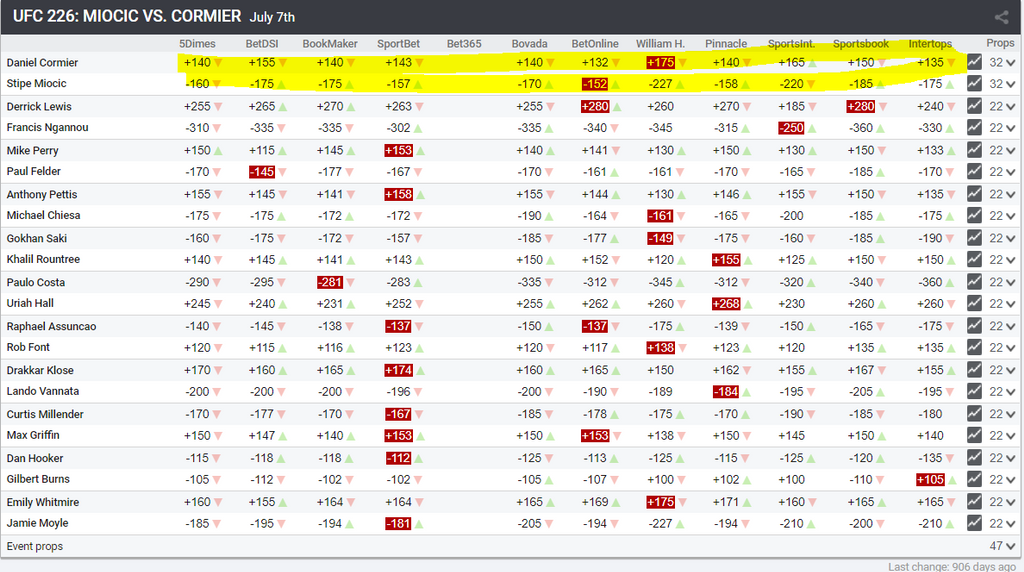Open the UFC 226: Miocic vs. Cormier event title
1024x572 pixels.
(x=127, y=16)
